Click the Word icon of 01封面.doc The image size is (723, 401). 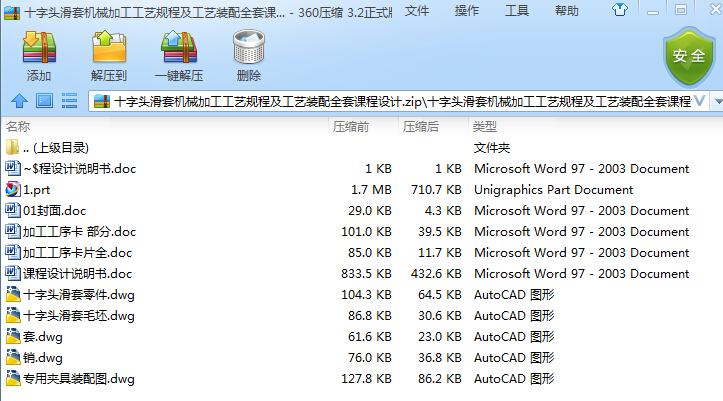tap(13, 210)
